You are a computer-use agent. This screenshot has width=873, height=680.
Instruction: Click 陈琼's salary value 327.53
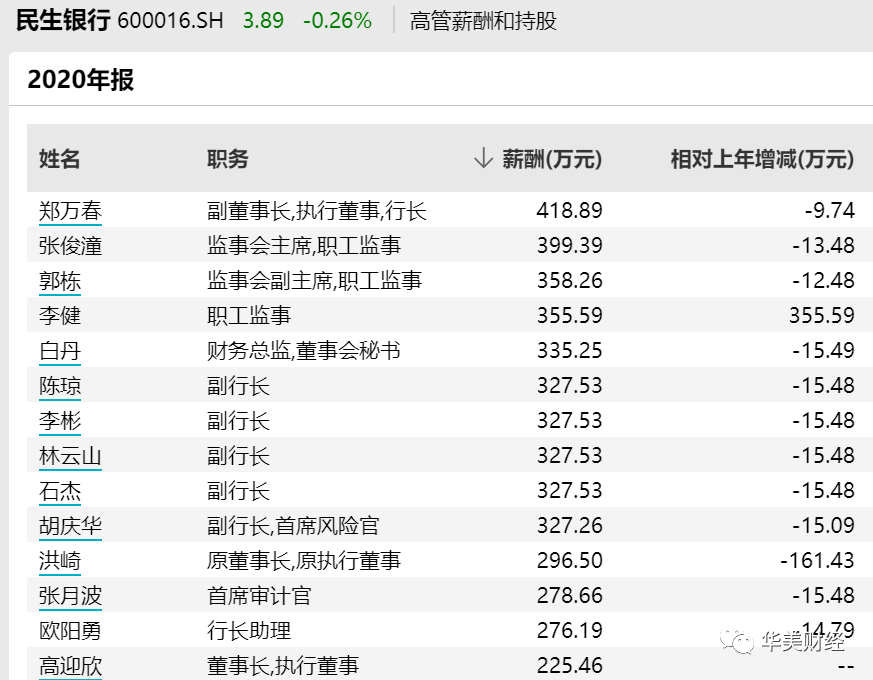point(570,387)
